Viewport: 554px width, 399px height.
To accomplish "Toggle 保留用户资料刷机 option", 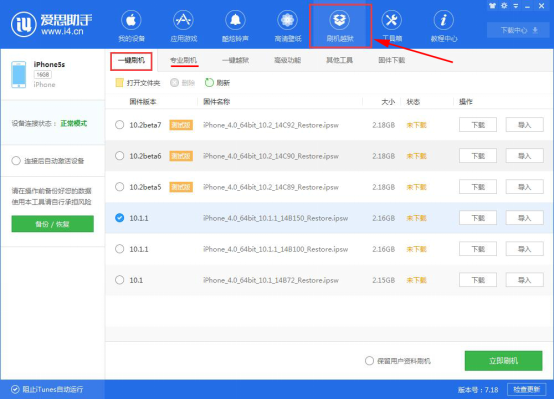I will 369,361.
